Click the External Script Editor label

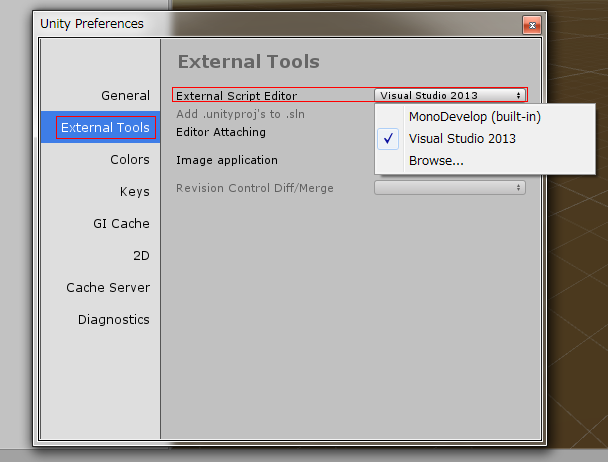(x=237, y=96)
